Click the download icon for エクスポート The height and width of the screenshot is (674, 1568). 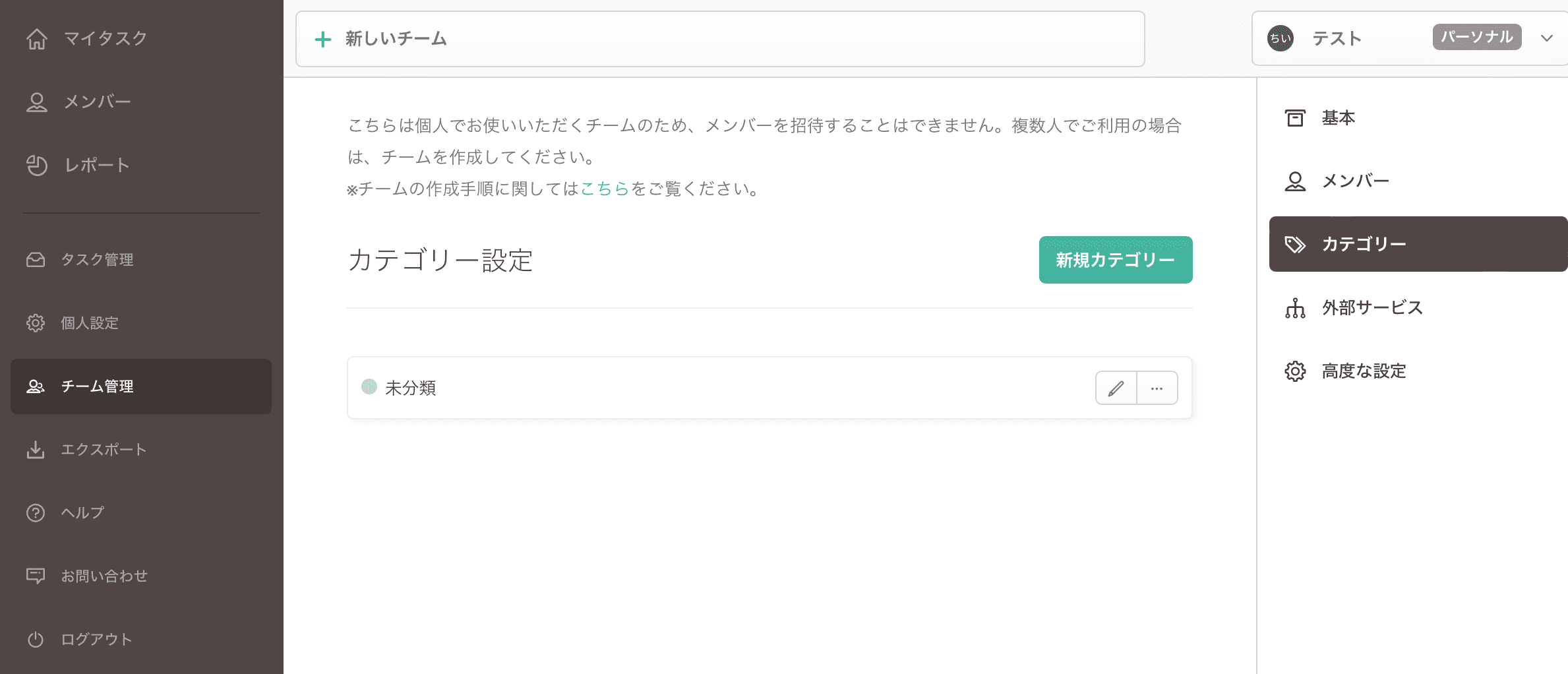[36, 450]
